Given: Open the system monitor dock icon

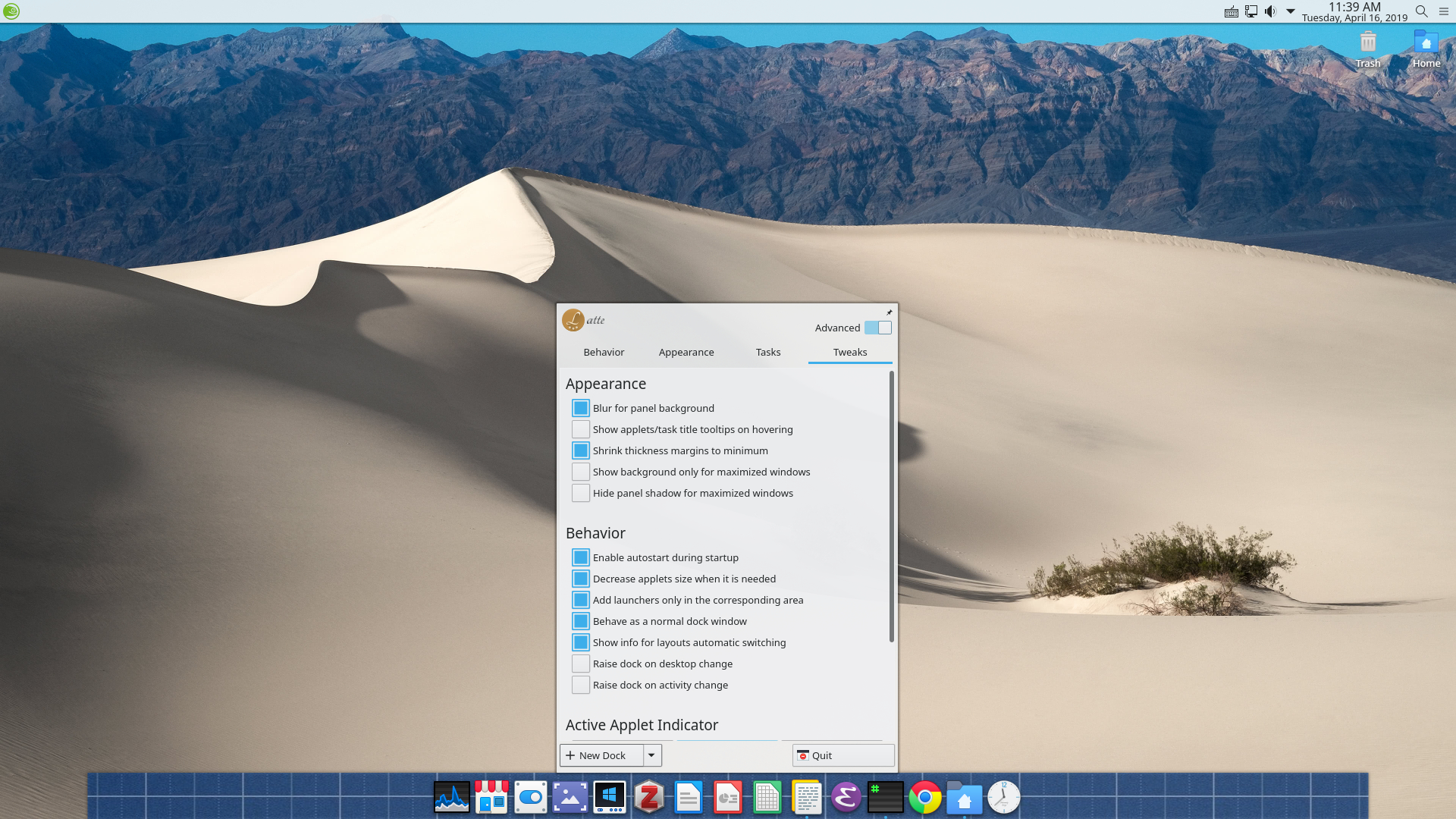Looking at the screenshot, I should (451, 798).
